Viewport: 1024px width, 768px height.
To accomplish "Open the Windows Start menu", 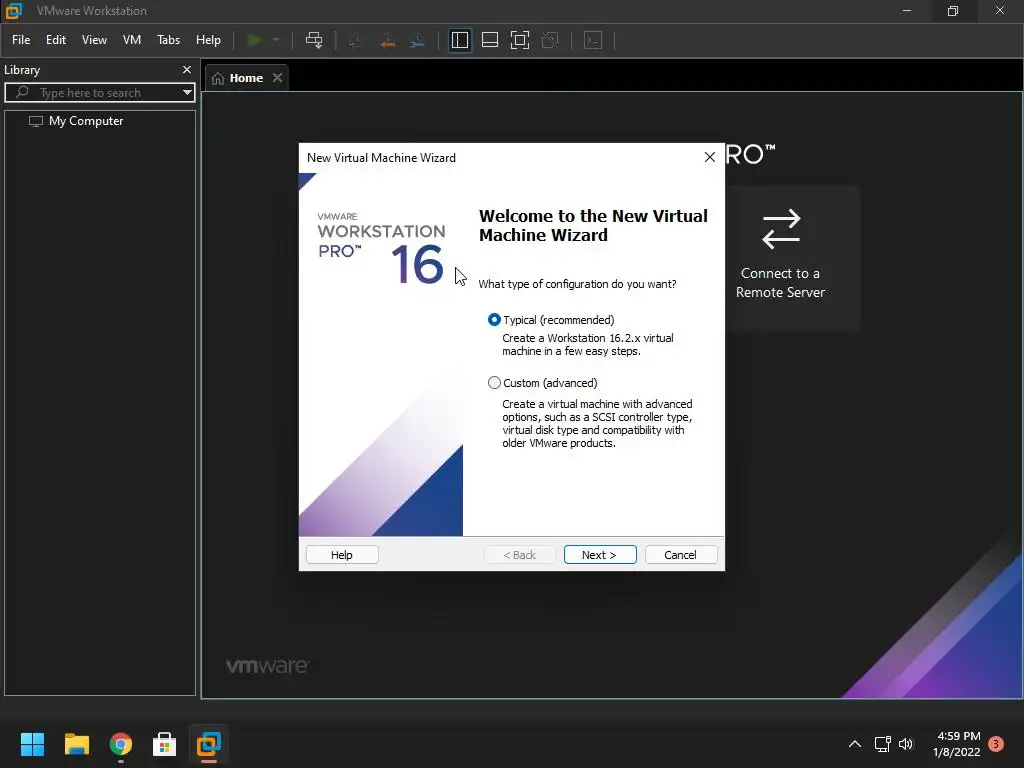I will (32, 744).
